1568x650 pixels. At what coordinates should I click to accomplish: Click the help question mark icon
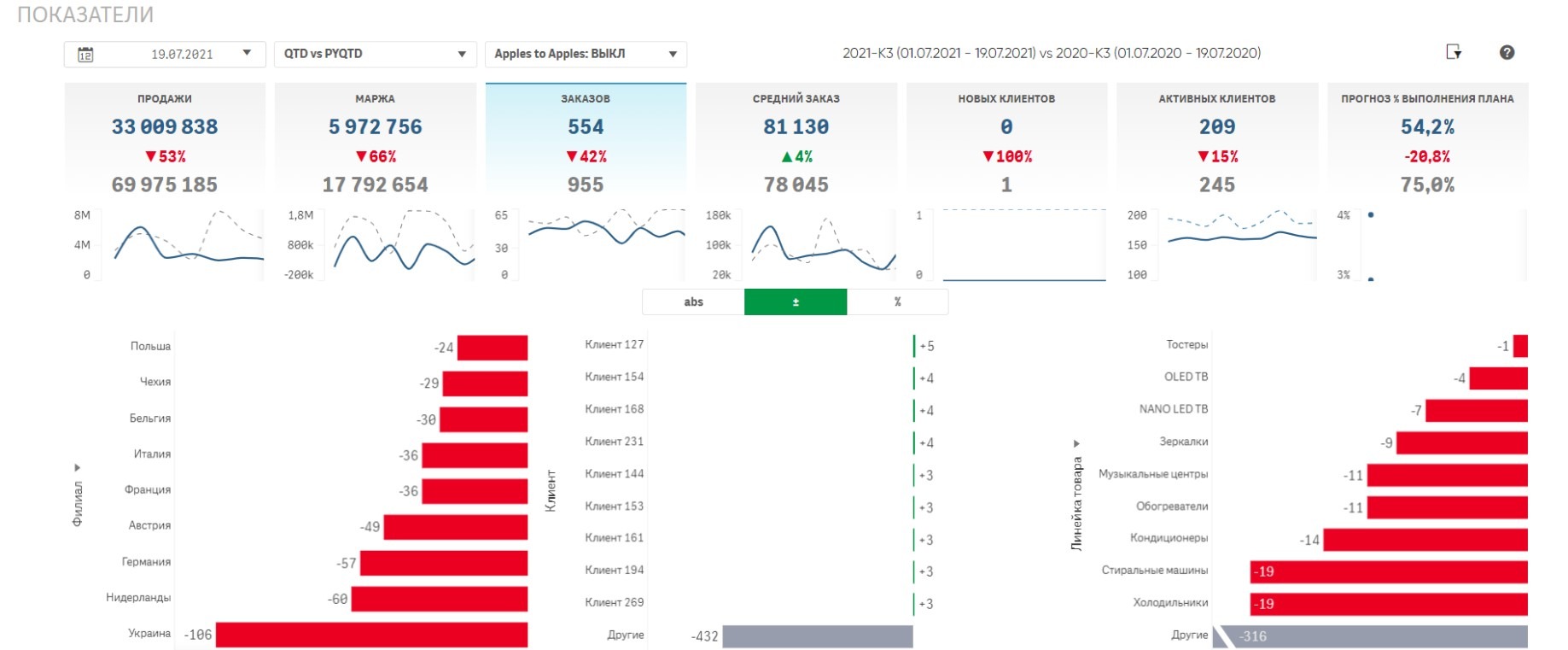pyautogui.click(x=1507, y=52)
